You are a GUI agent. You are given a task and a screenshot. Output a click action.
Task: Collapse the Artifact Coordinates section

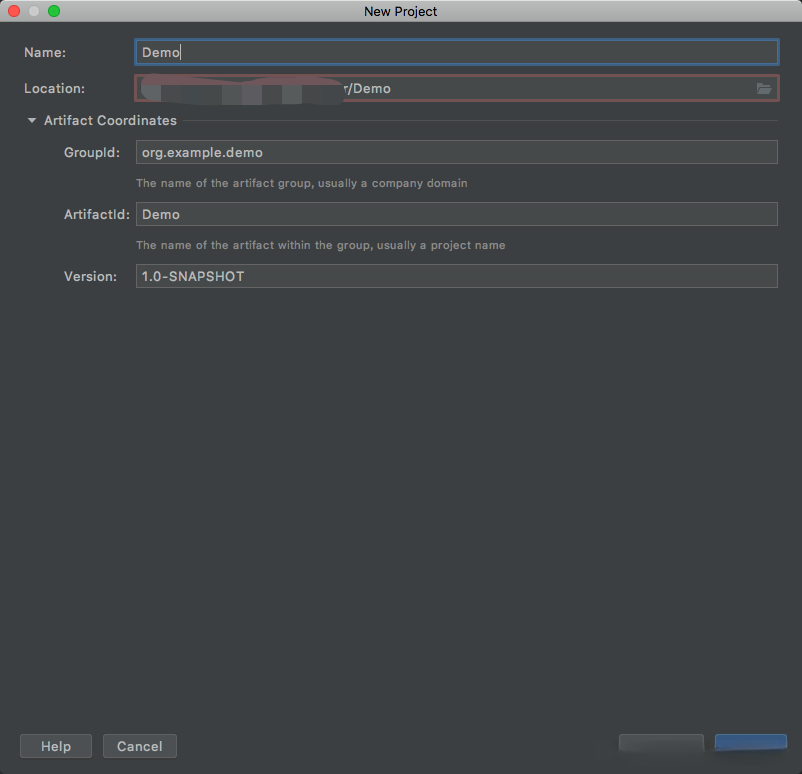click(x=32, y=120)
